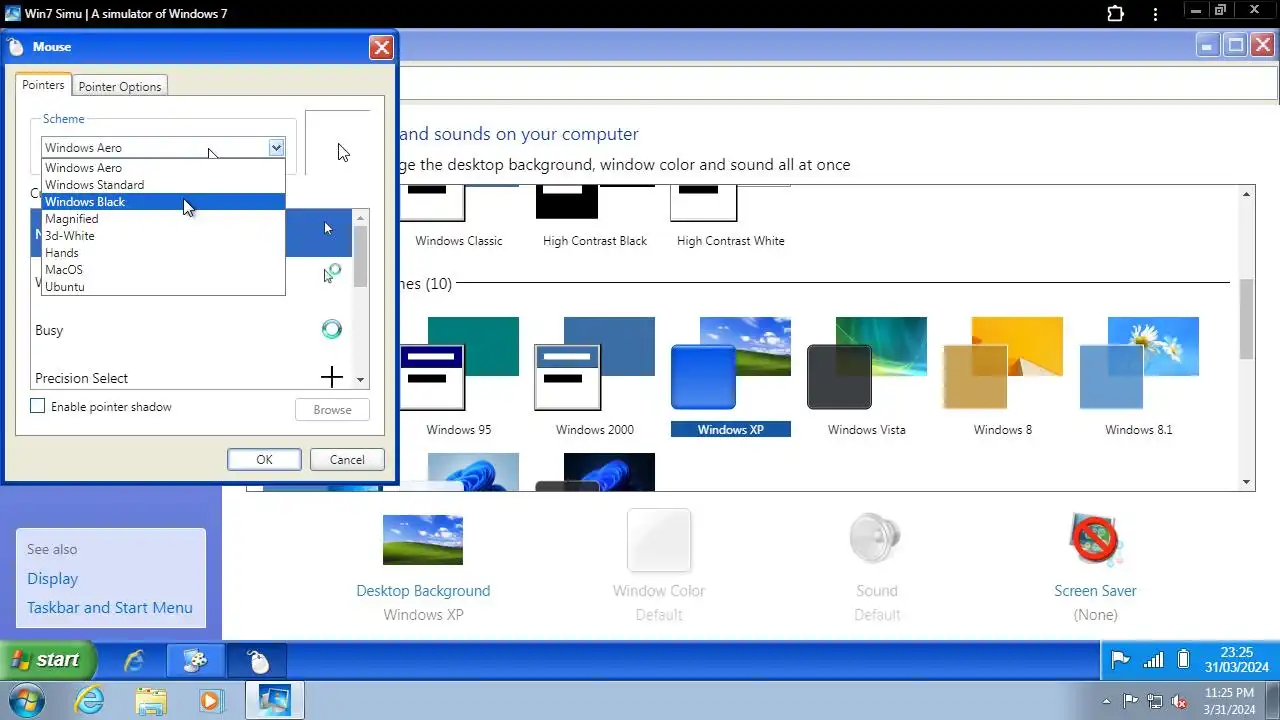
Task: Click the Mouse dialog title bar icon
Action: (x=15, y=47)
